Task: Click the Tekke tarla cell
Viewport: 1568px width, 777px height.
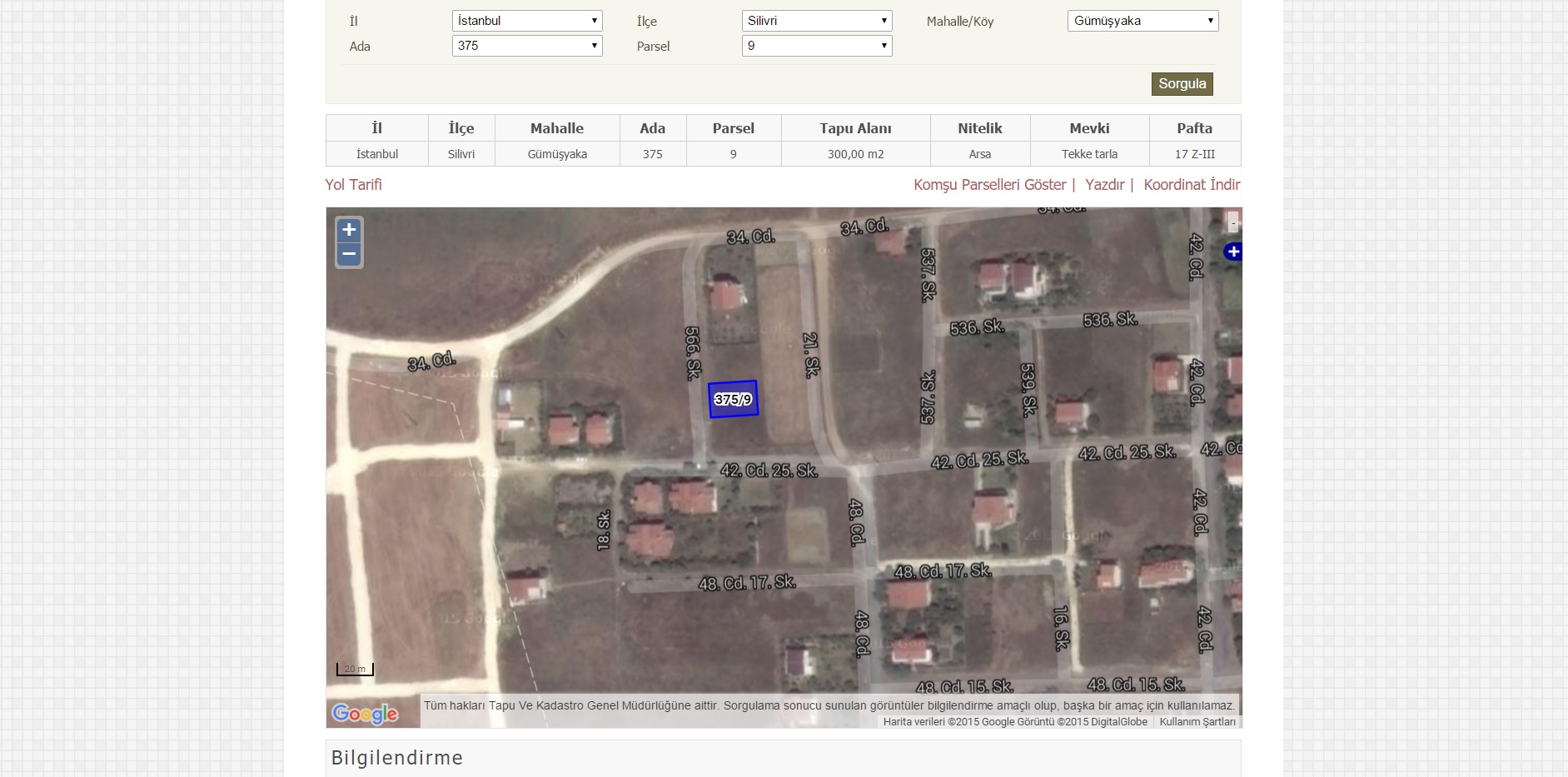Action: (1090, 154)
